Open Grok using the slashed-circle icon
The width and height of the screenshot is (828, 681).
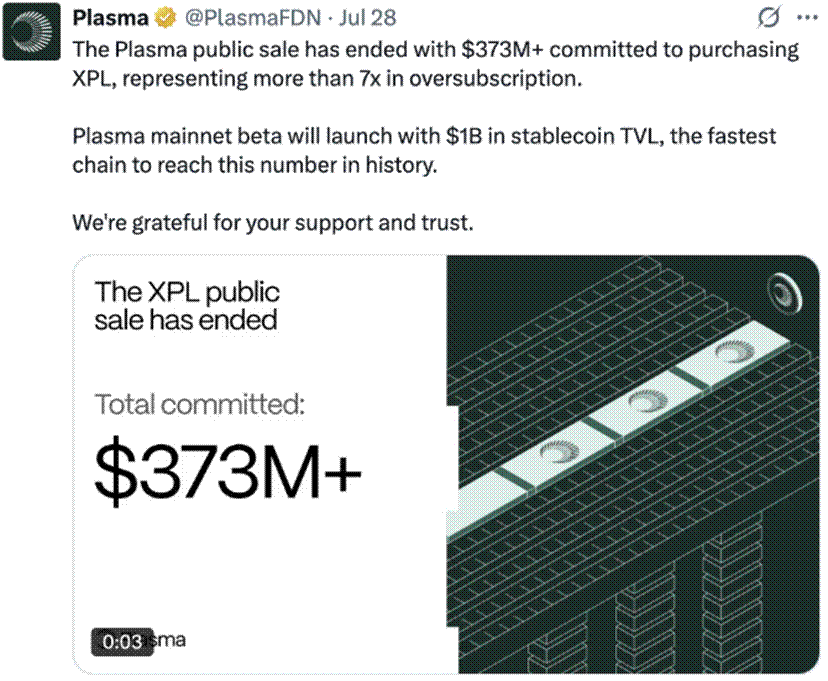(770, 15)
